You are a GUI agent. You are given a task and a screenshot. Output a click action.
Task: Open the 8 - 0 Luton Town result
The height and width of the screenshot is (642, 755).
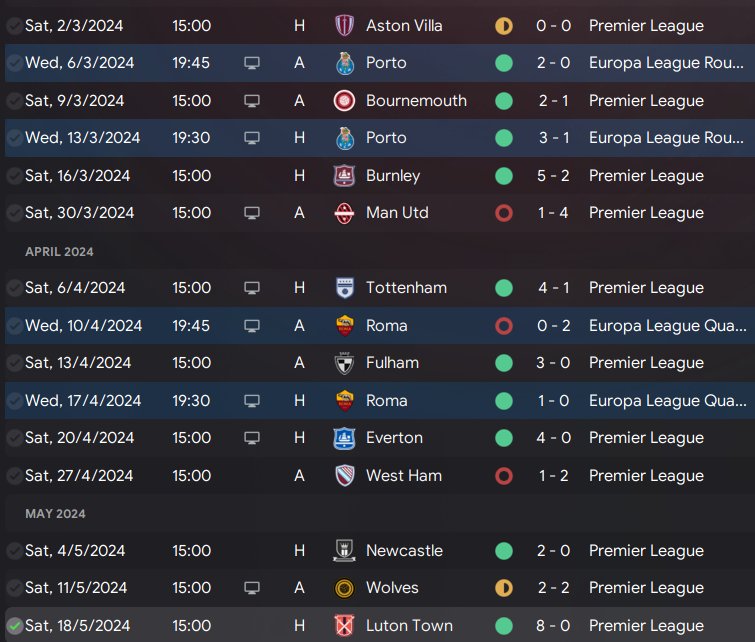551,626
